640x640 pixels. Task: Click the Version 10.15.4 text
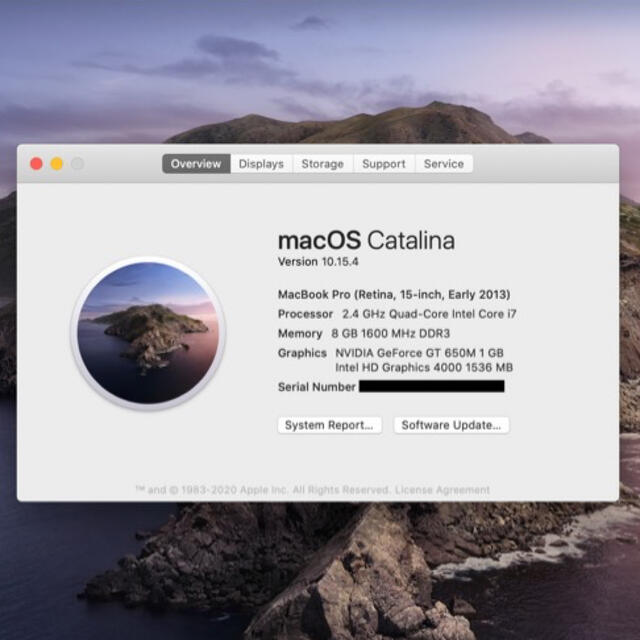318,262
